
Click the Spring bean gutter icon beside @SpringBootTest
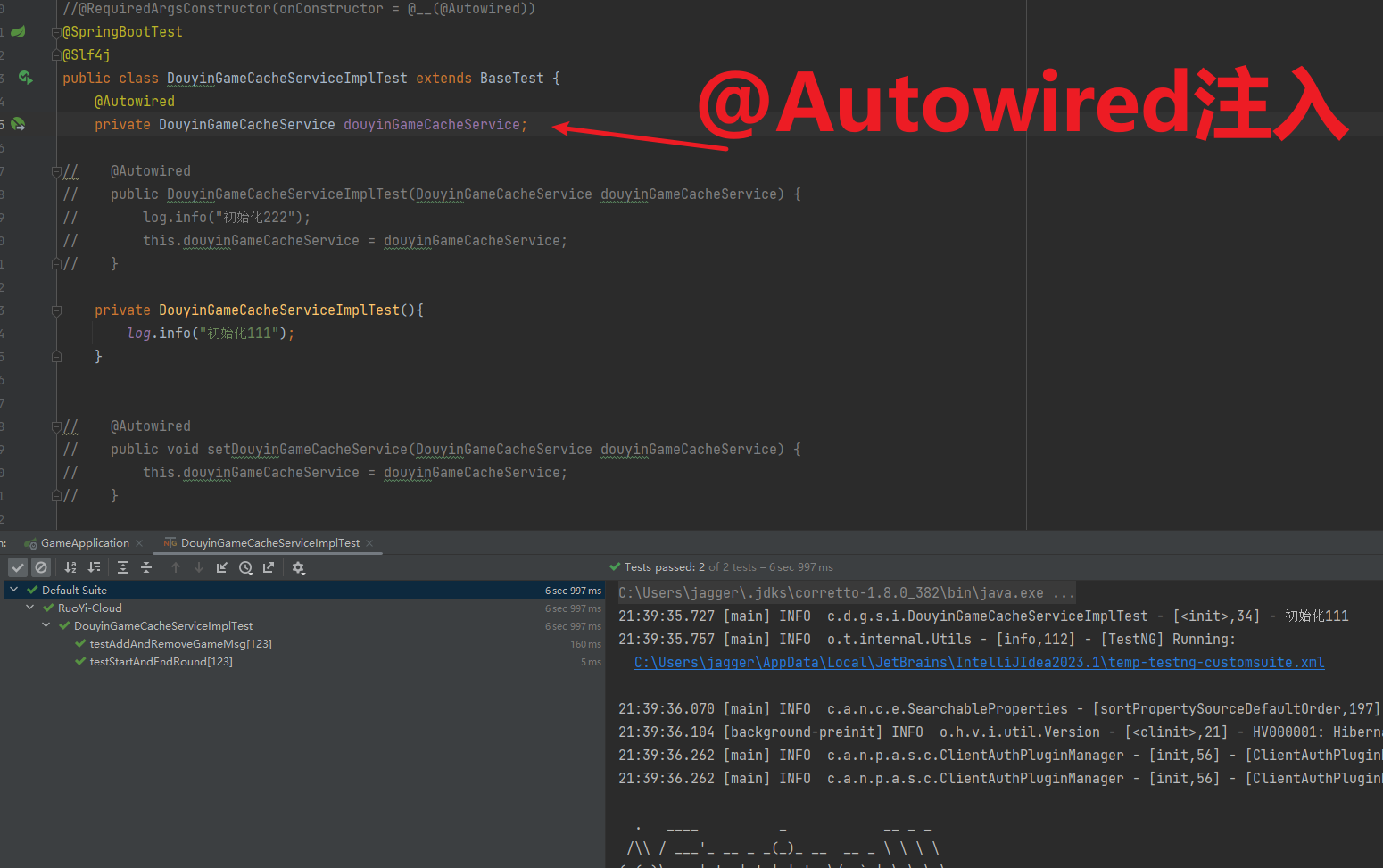click(x=18, y=31)
